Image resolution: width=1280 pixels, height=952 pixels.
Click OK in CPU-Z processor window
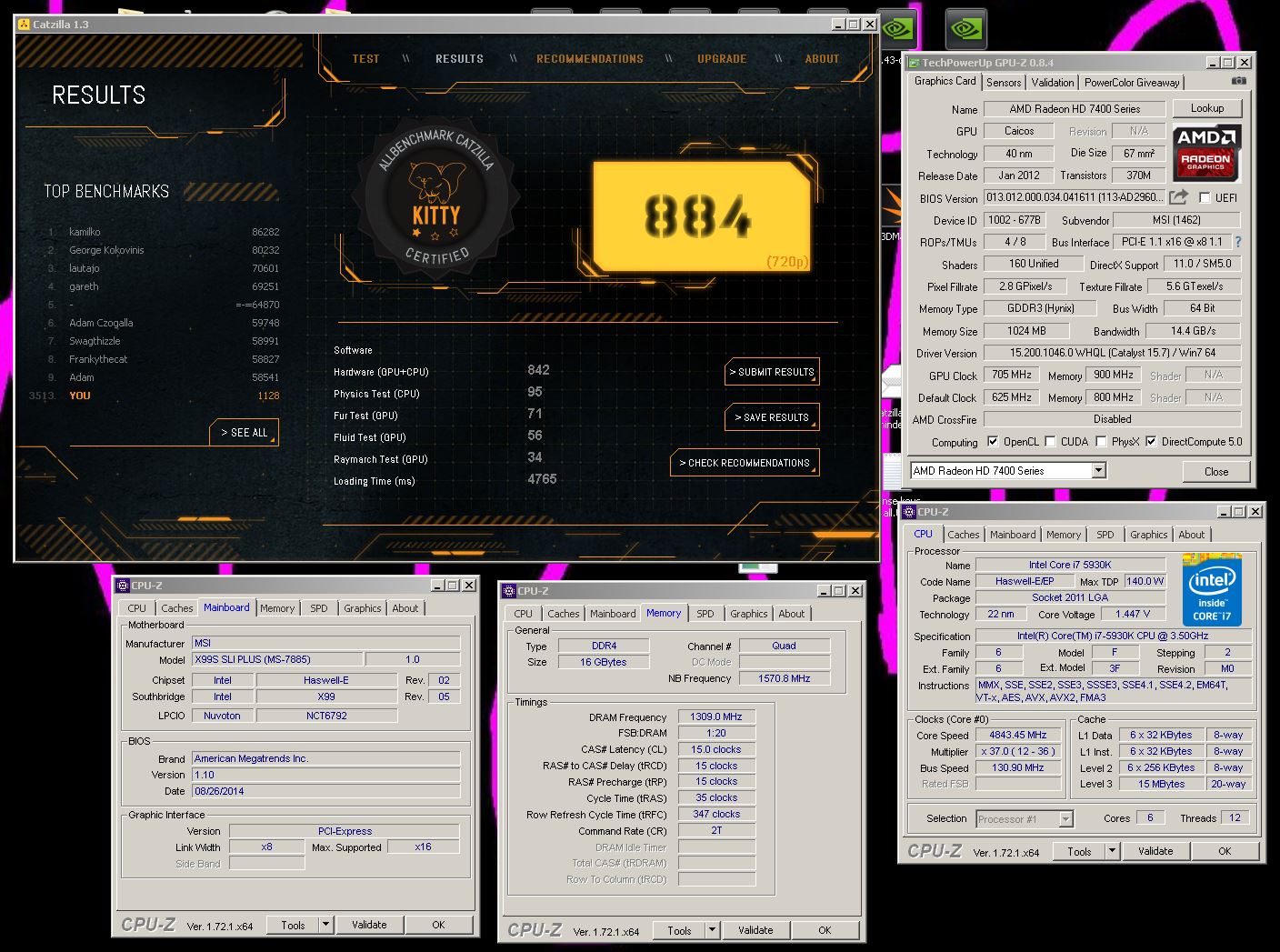[1225, 851]
